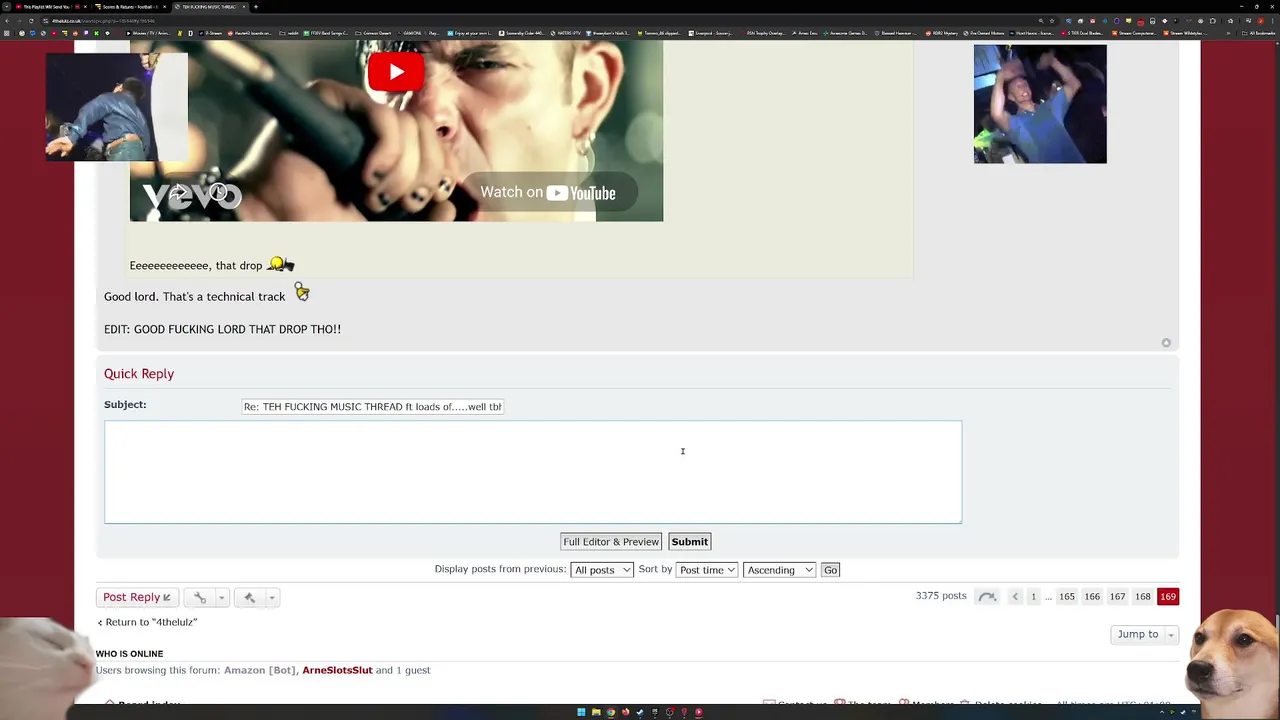
Task: Click the back-to-top icon of the post
Action: [x=1166, y=343]
